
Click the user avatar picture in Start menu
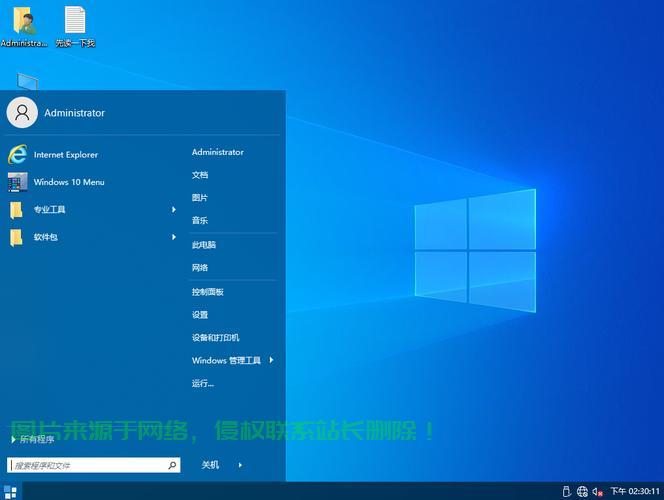[22, 113]
